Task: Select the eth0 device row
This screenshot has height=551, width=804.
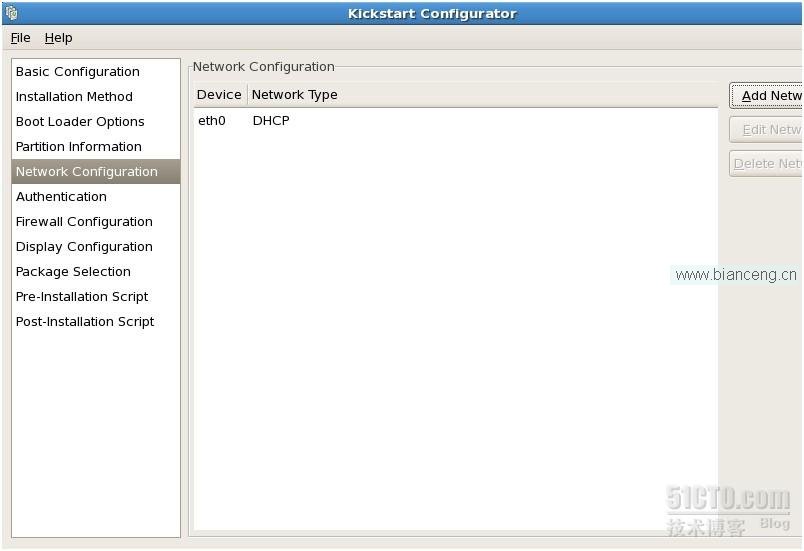Action: point(455,121)
